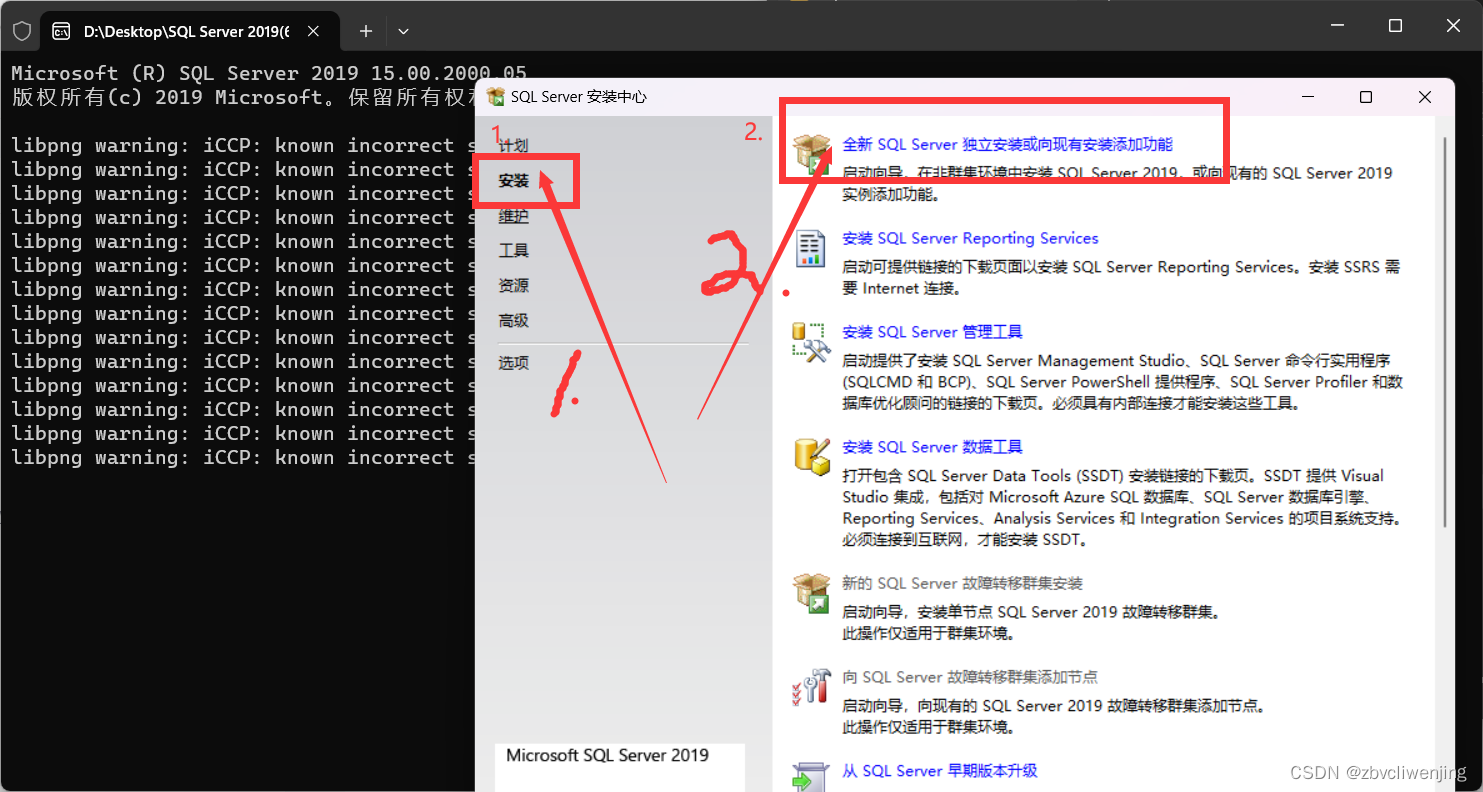This screenshot has height=792, width=1483.
Task: Click the shield icon on the terminal tab bar
Action: click(22, 30)
